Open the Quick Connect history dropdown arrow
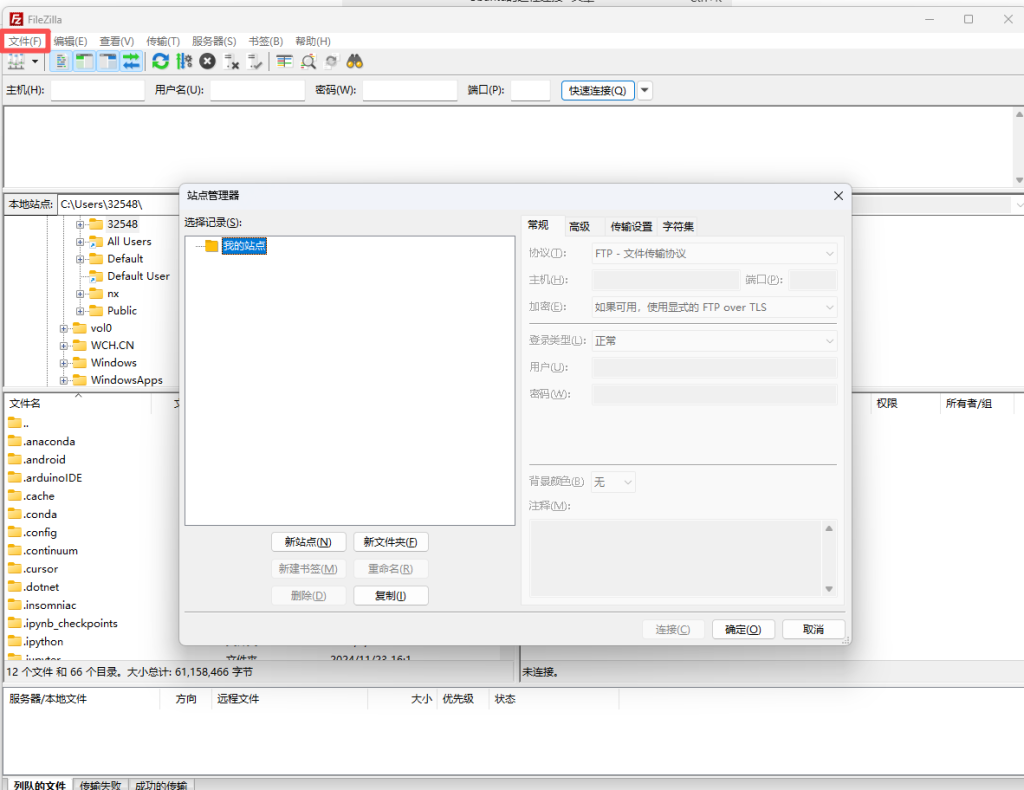Image resolution: width=1024 pixels, height=790 pixels. point(645,90)
